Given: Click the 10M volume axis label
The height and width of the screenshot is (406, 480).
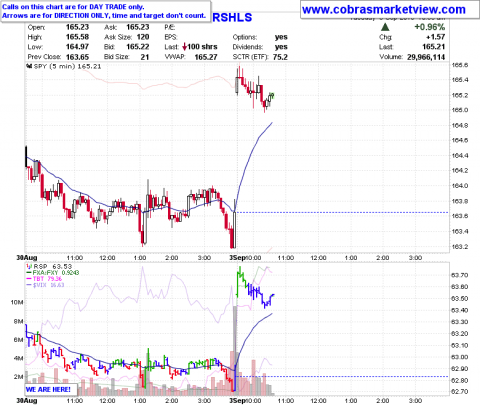Looking at the screenshot, I should (x=17, y=302).
